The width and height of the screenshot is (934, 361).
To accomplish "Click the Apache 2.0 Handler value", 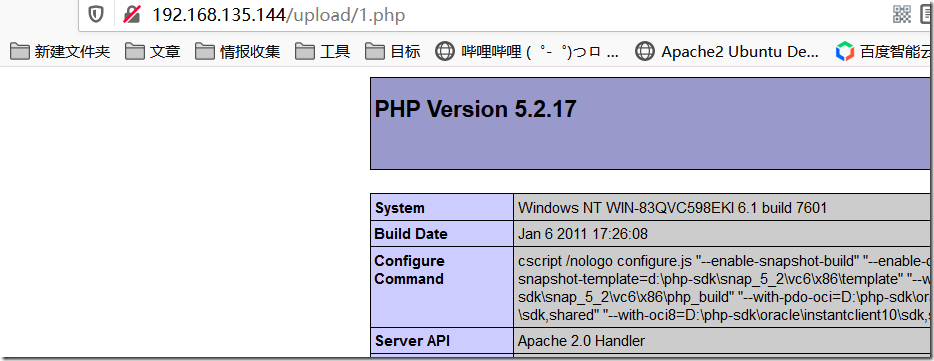I will (581, 341).
